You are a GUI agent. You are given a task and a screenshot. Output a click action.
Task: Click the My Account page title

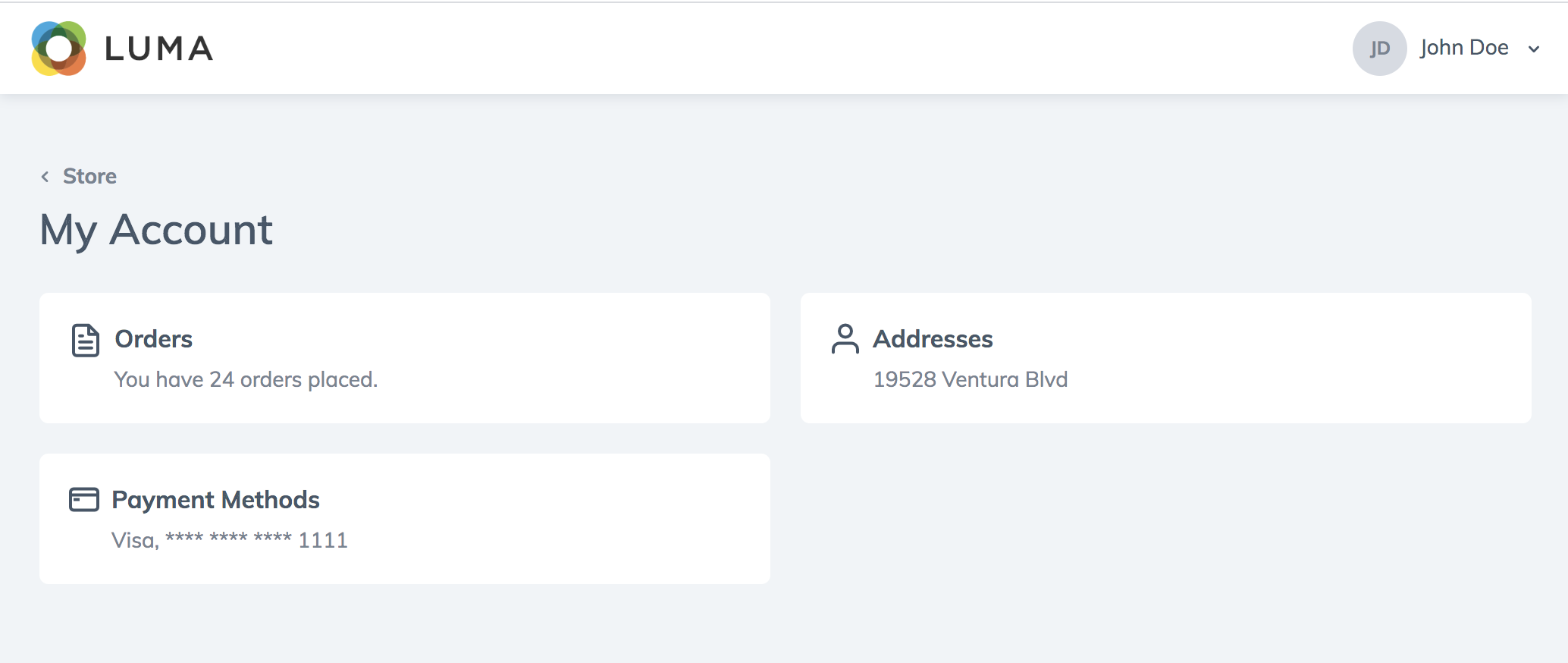coord(156,230)
